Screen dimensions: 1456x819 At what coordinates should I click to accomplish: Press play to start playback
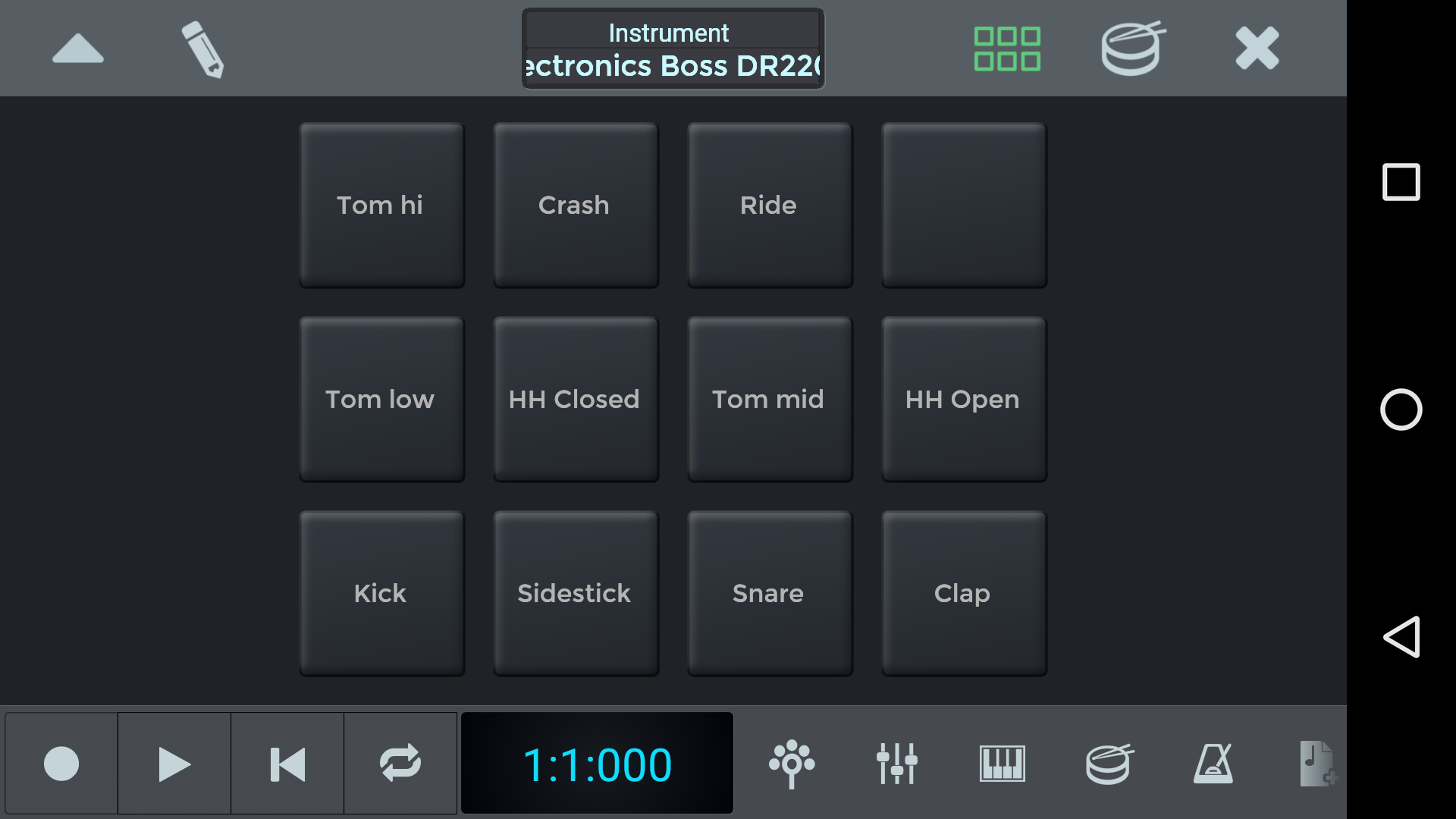click(x=174, y=764)
